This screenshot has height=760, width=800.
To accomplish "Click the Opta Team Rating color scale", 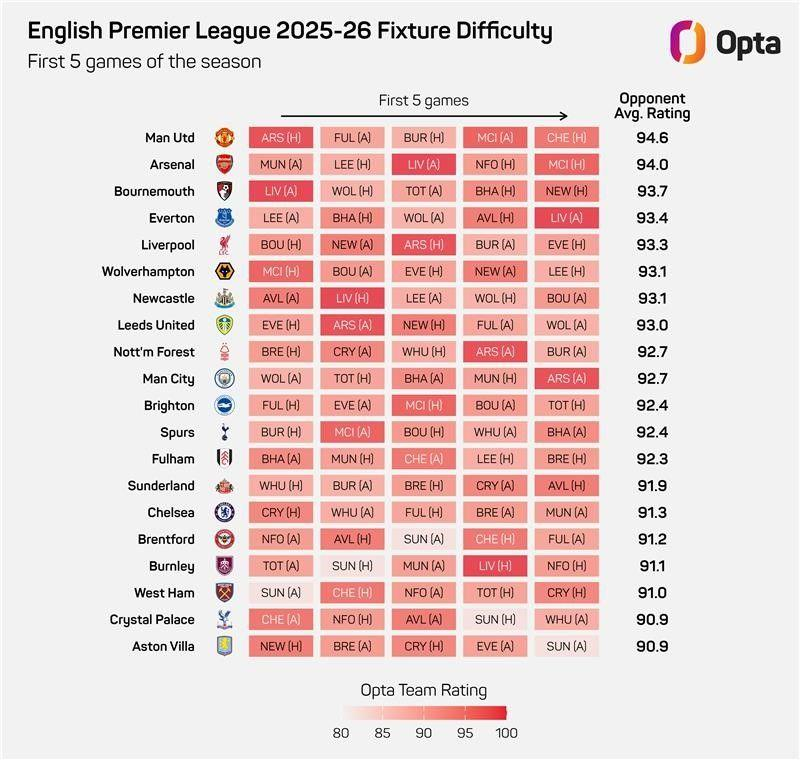I will tap(424, 713).
